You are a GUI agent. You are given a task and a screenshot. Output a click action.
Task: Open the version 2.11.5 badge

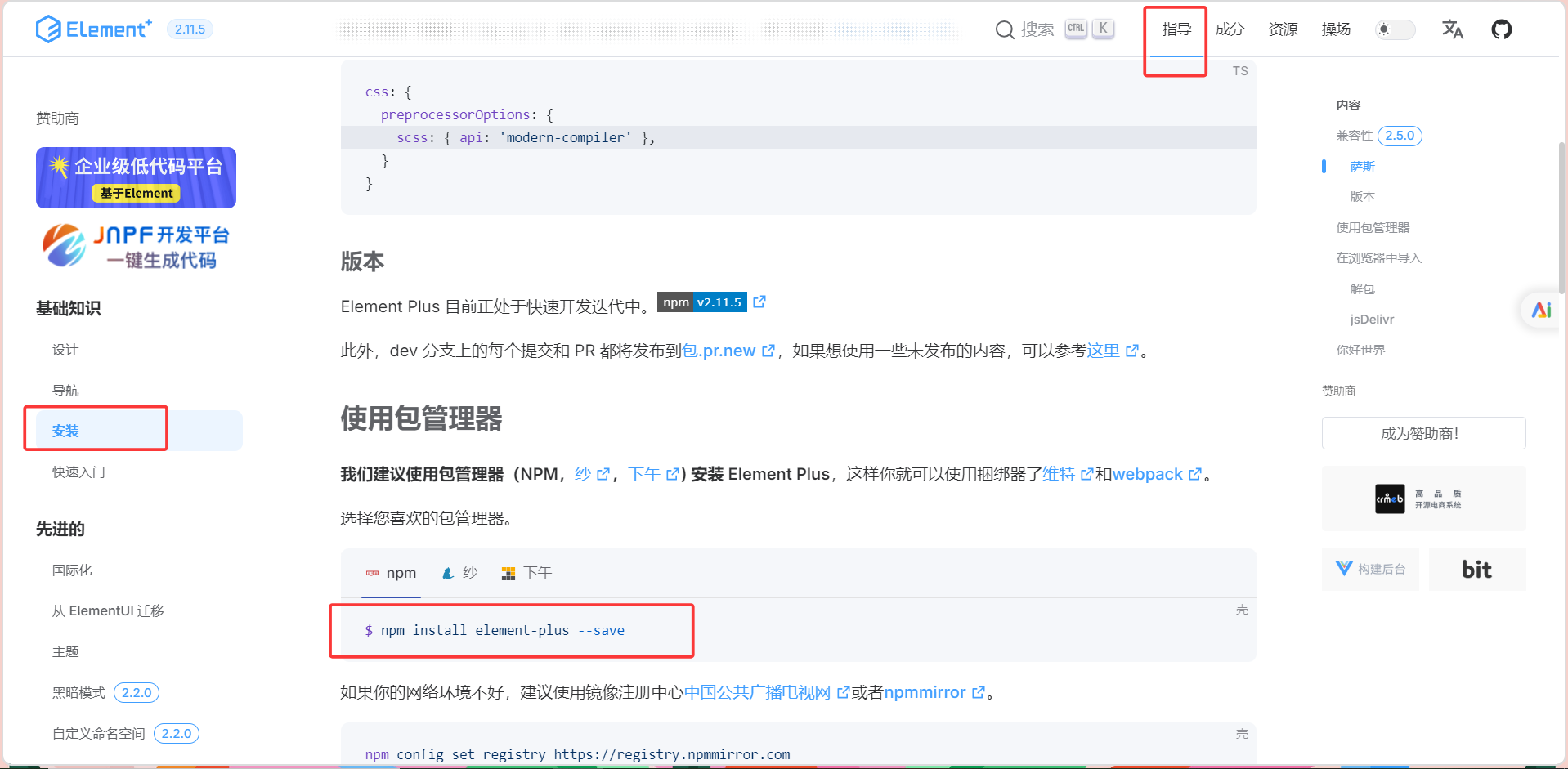[x=190, y=29]
